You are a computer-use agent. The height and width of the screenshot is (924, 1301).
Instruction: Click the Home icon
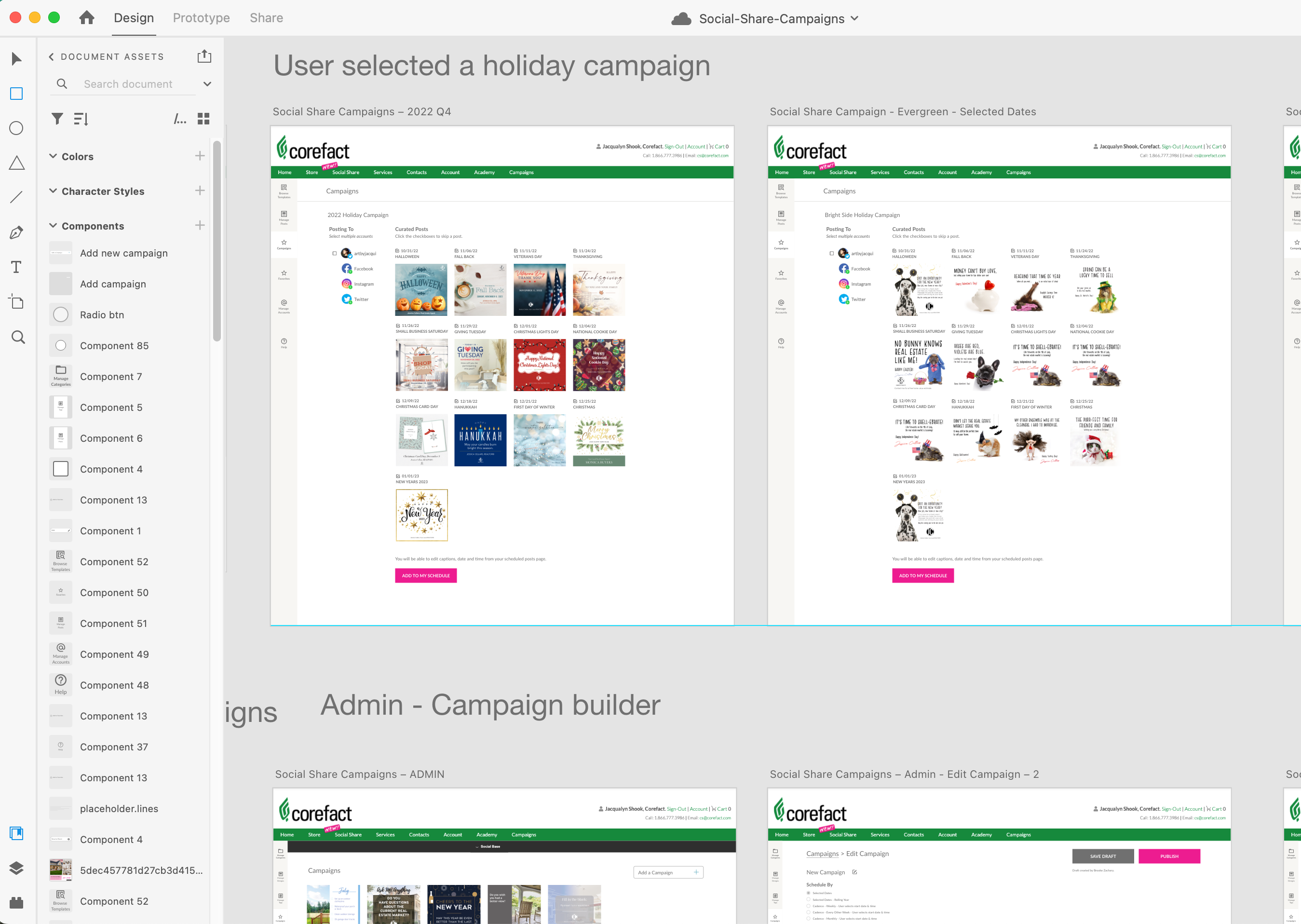point(86,18)
